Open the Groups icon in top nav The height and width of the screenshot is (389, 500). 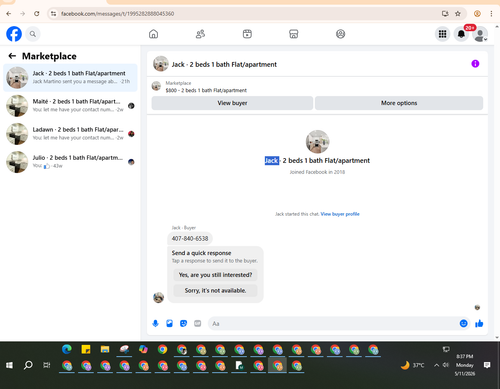pyautogui.click(x=340, y=34)
